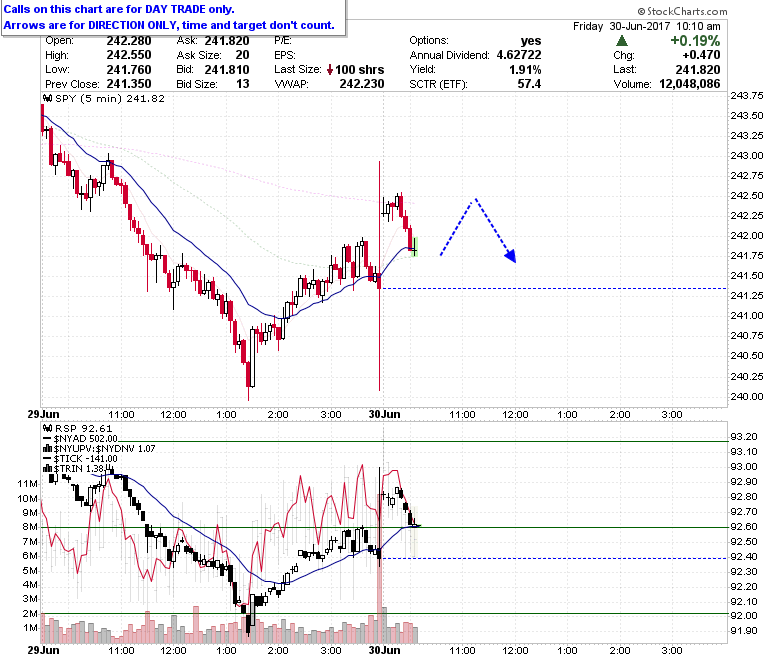Click the bar icon beside $NYUPV:$NYDNV

click(x=48, y=449)
